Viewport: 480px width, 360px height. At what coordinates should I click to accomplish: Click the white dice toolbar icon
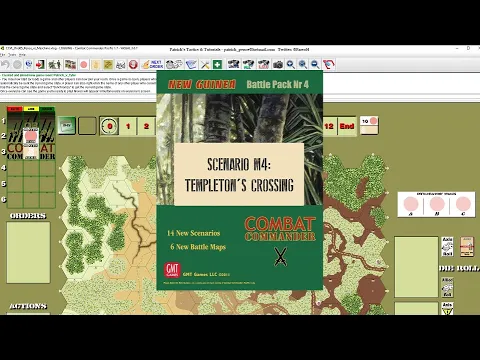tap(120, 64)
